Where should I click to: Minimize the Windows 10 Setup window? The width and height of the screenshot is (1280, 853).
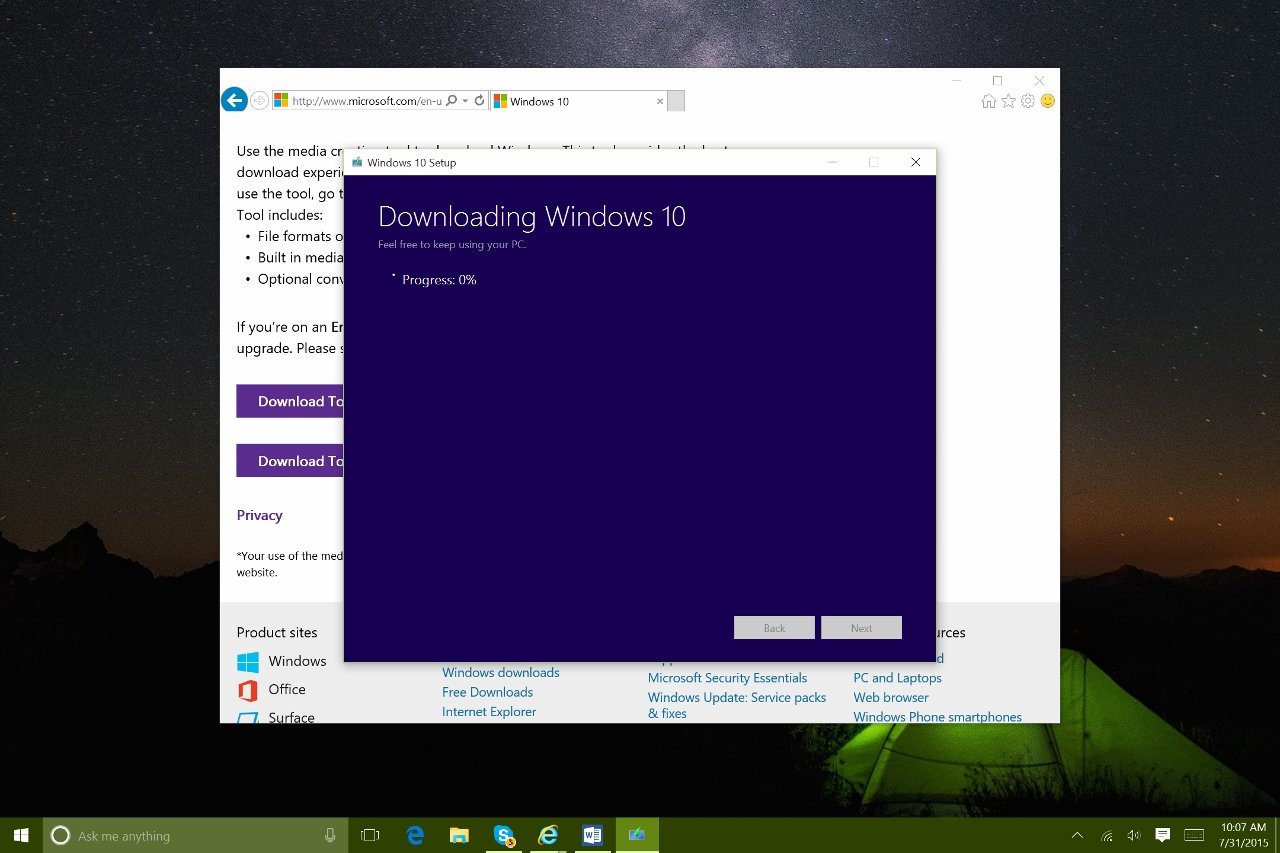pyautogui.click(x=832, y=162)
